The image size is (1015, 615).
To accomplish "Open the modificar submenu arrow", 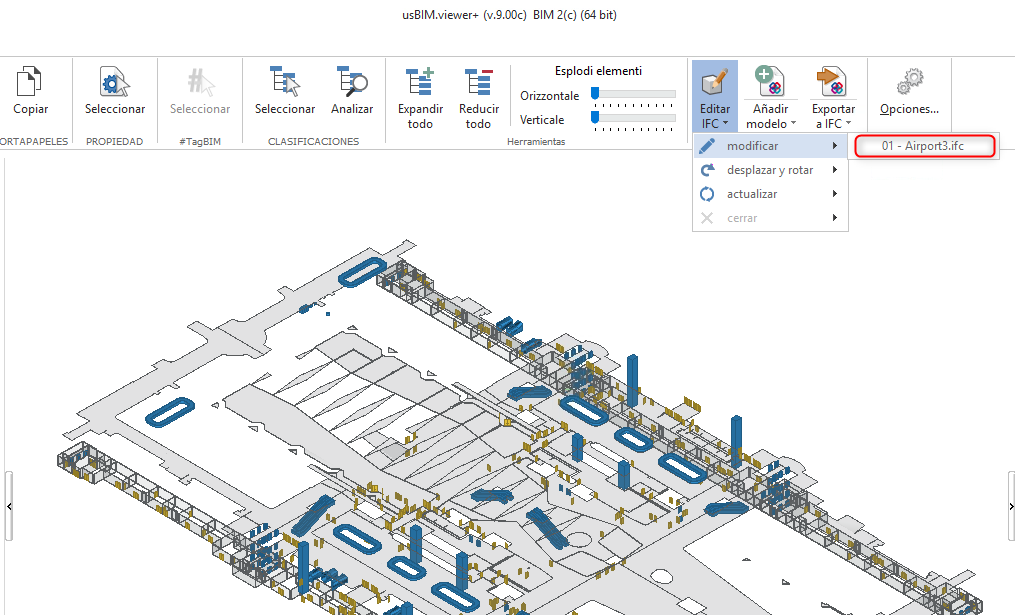I will point(835,146).
